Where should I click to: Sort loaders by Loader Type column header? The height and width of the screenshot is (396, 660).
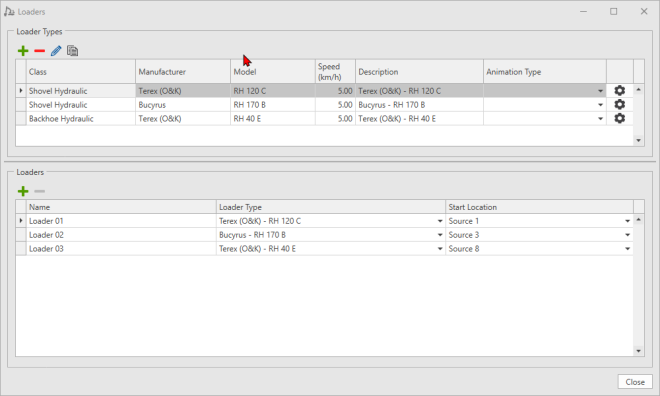click(331, 207)
